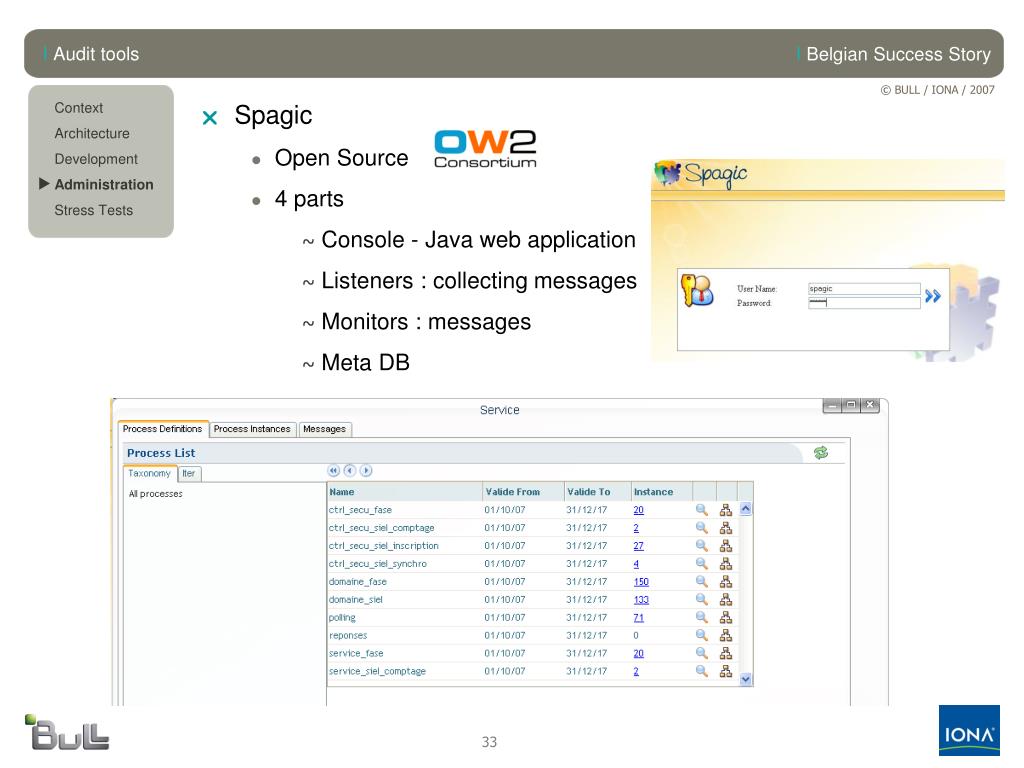The height and width of the screenshot is (768, 1024).
Task: Click the Valide To column header
Action: click(x=597, y=492)
